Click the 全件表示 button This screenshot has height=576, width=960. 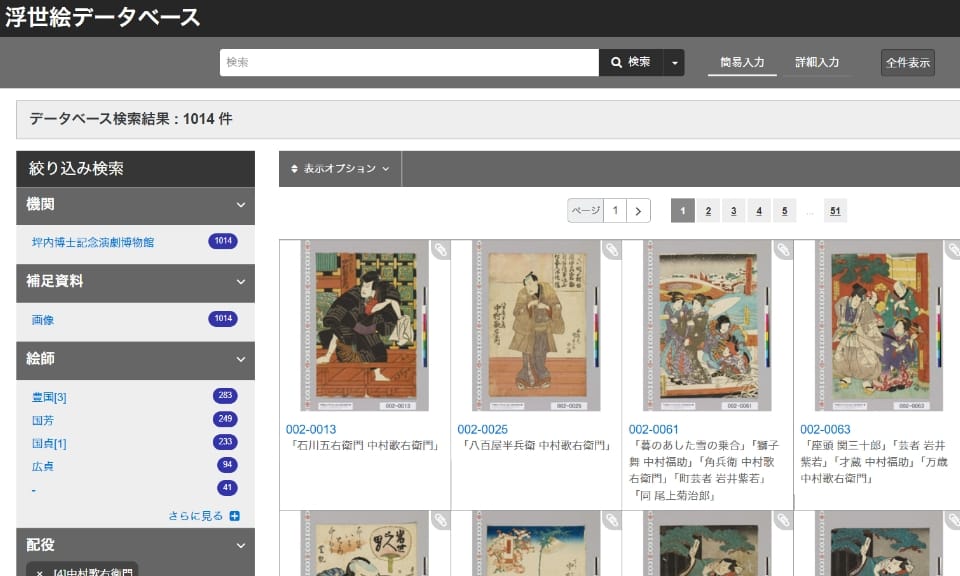click(x=907, y=62)
